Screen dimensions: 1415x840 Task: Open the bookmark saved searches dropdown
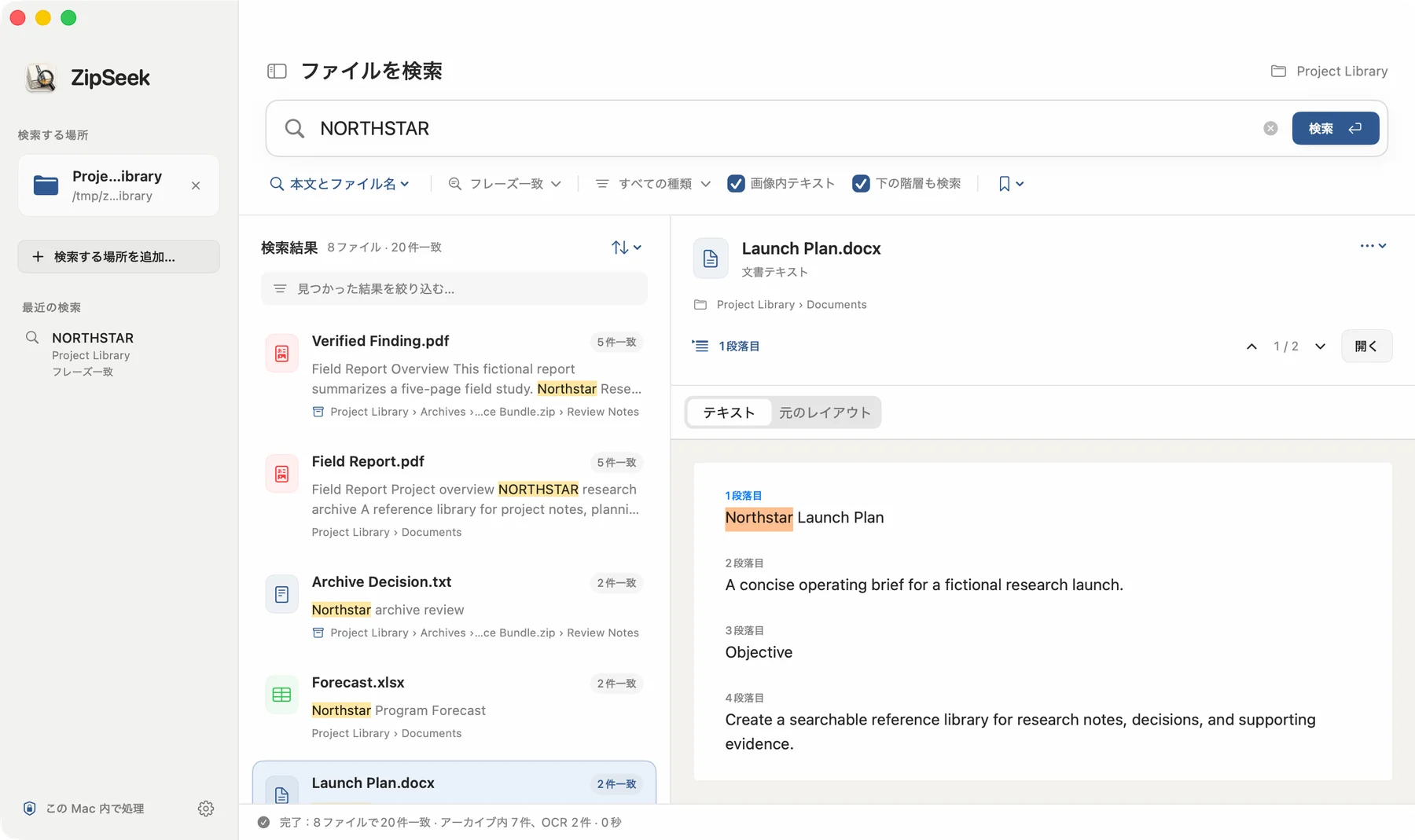pos(1011,184)
